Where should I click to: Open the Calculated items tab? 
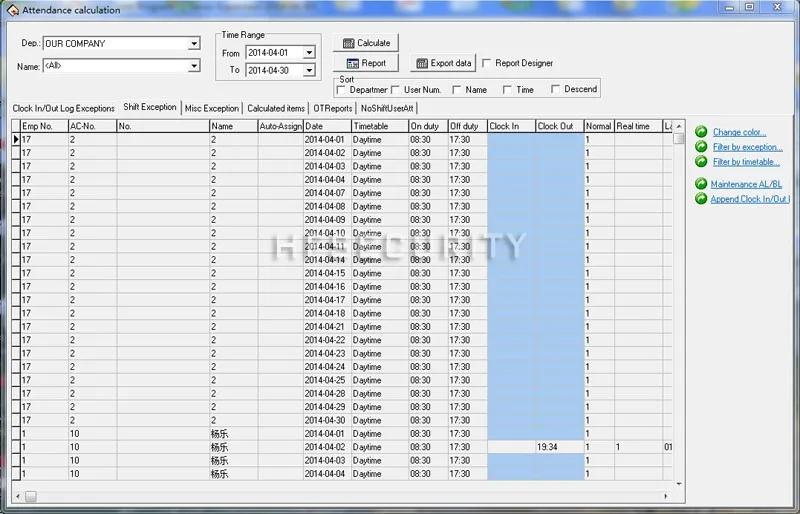tap(276, 108)
